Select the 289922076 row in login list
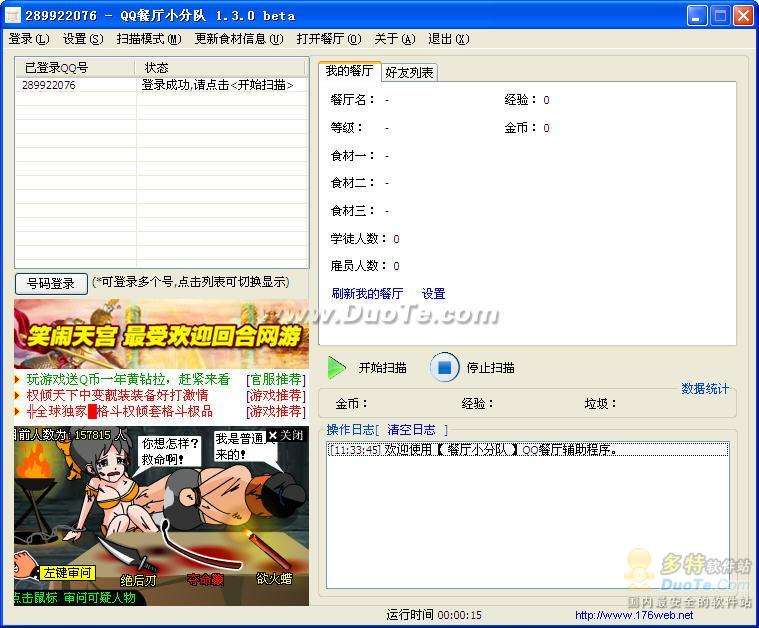Viewport: 759px width, 628px height. tap(162, 85)
